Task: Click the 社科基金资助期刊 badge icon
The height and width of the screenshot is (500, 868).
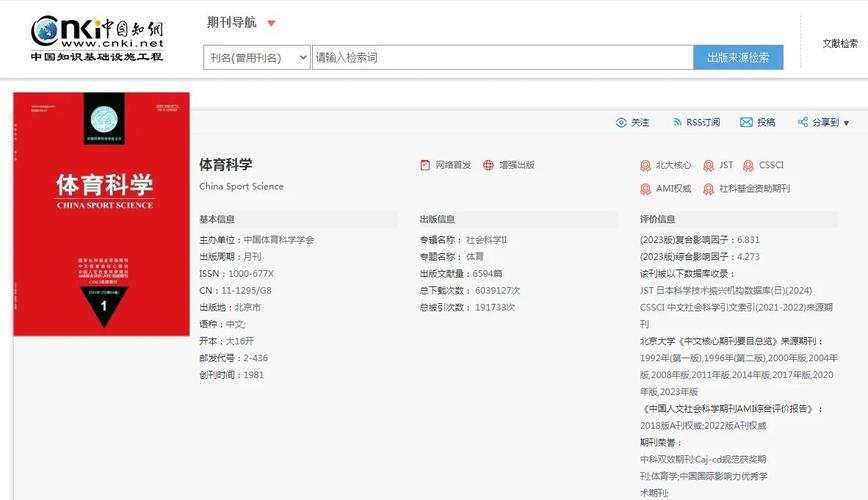Action: tap(709, 189)
